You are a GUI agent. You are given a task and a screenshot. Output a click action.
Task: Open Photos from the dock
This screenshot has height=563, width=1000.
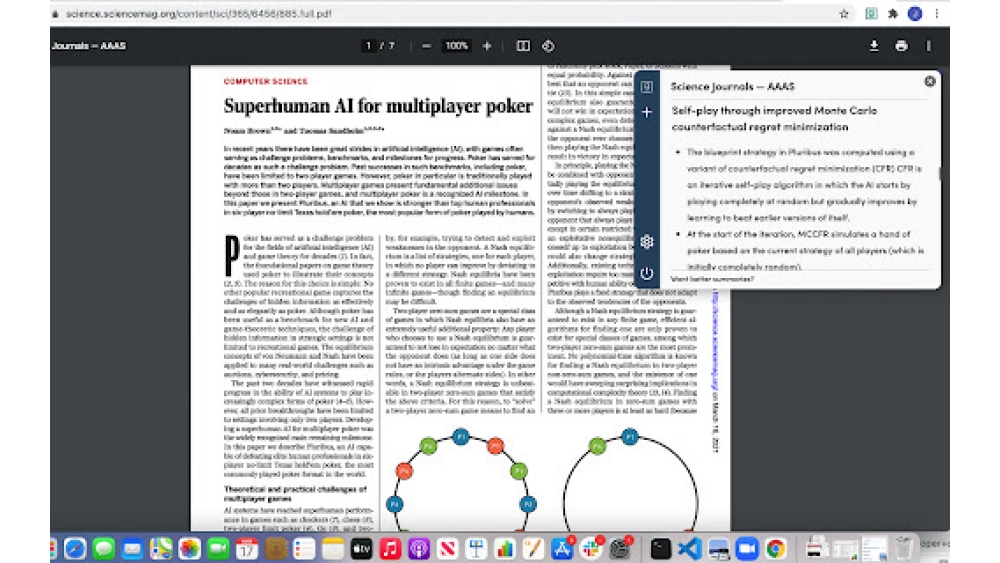coord(189,548)
